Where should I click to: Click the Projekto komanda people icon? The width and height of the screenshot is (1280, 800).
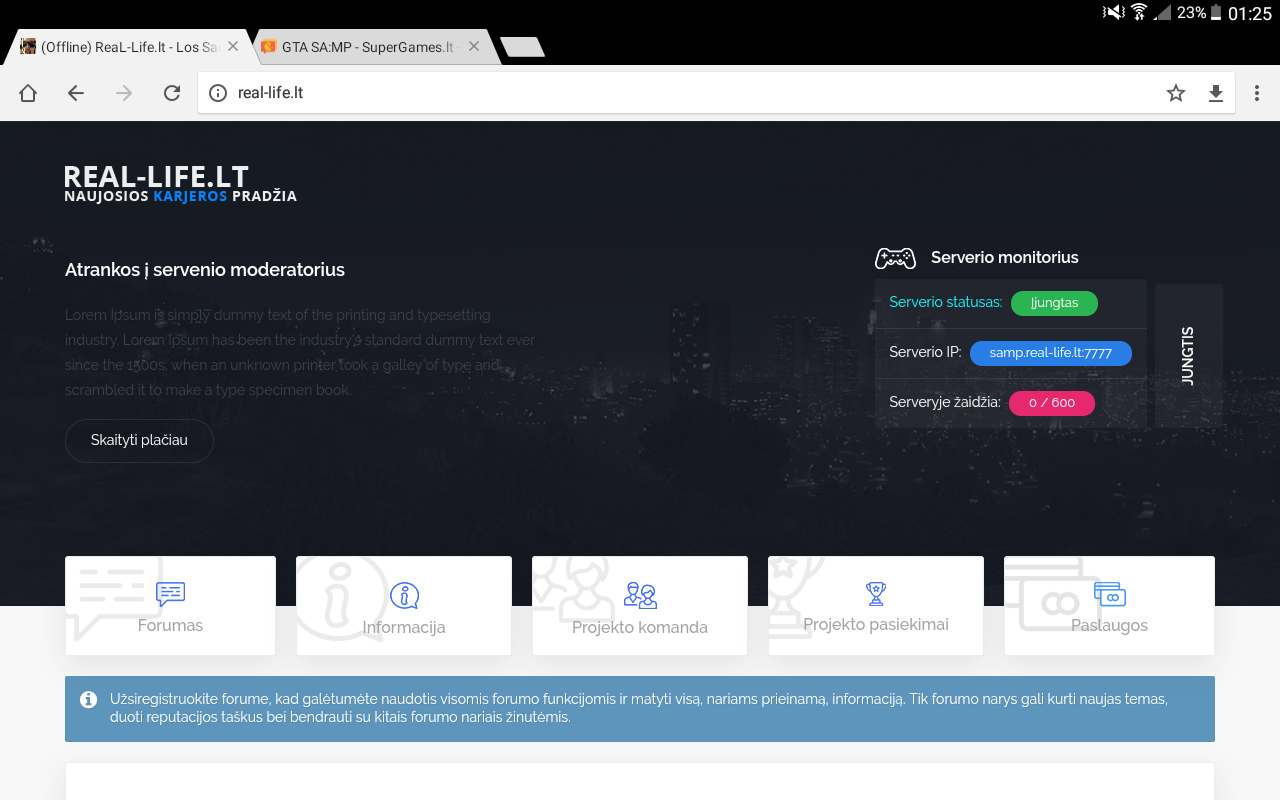[x=640, y=596]
